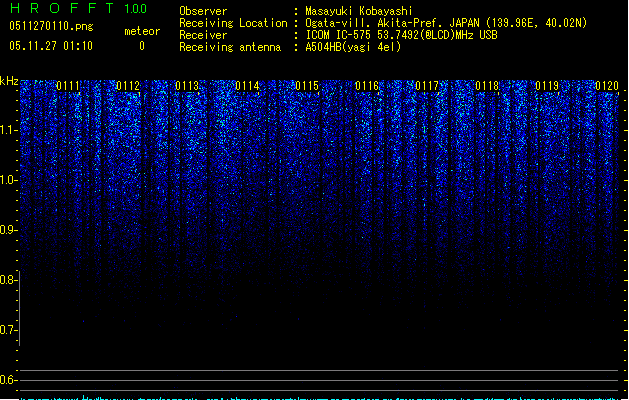Click the Observer field label
629x400 pixels.
click(x=203, y=11)
